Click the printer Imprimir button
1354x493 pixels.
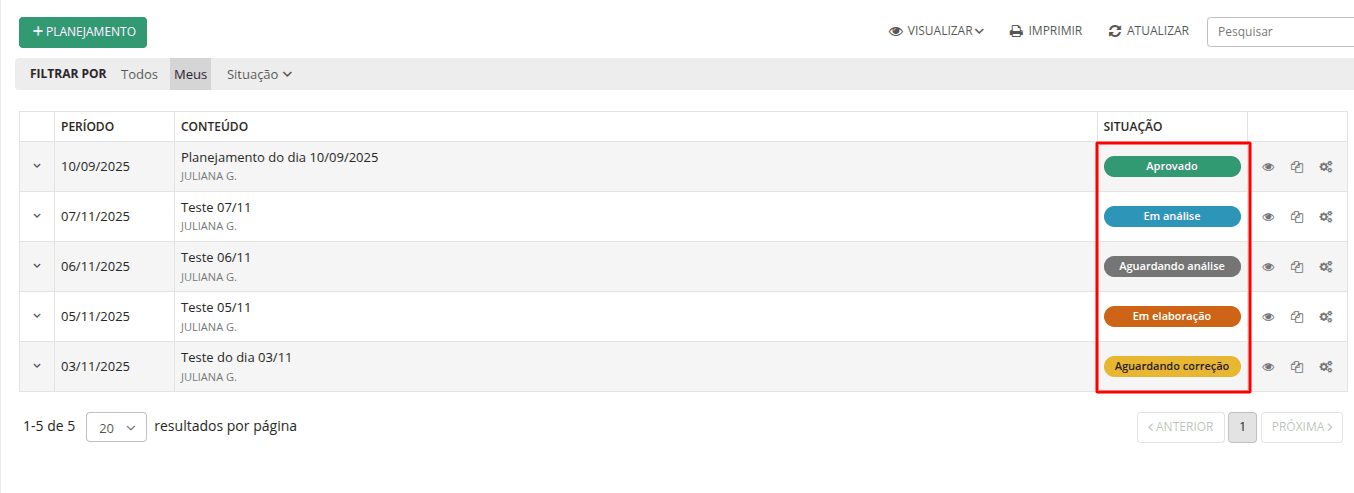coord(1046,31)
